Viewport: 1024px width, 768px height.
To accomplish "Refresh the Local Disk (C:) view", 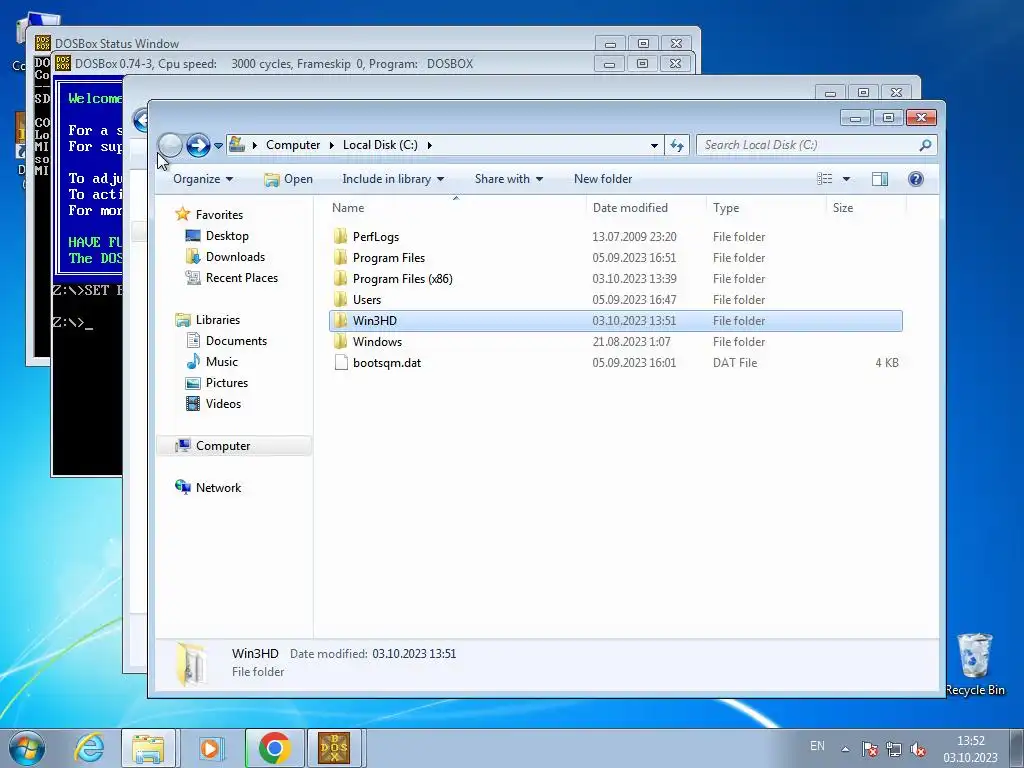I will 677,145.
